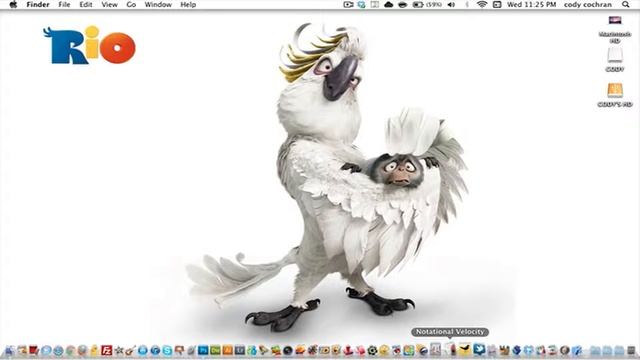Launch Illustrator (Ai) from the dock
Image resolution: width=640 pixels, height=360 pixels.
tap(227, 350)
